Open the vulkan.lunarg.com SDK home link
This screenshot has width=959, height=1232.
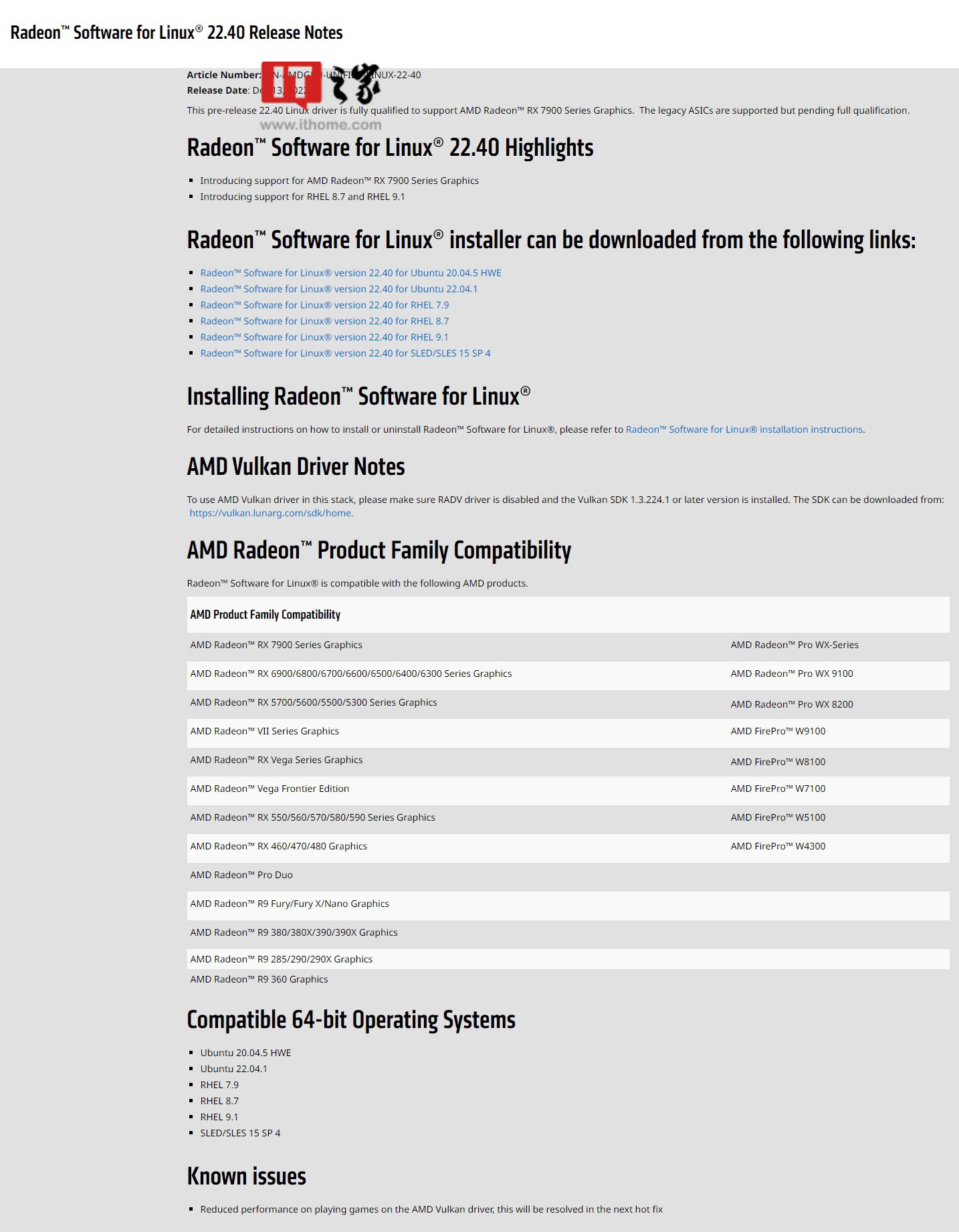click(271, 513)
